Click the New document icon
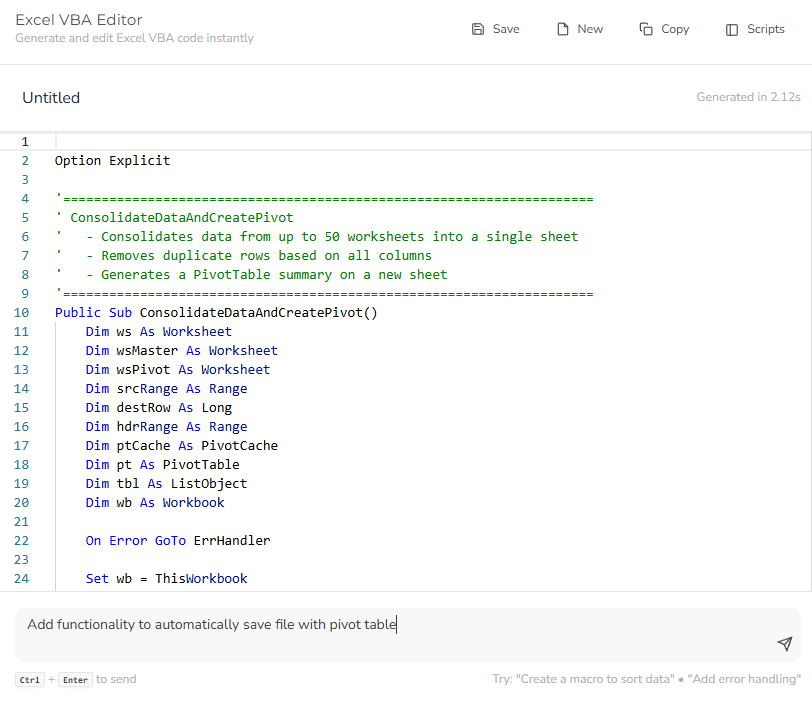 (x=560, y=29)
